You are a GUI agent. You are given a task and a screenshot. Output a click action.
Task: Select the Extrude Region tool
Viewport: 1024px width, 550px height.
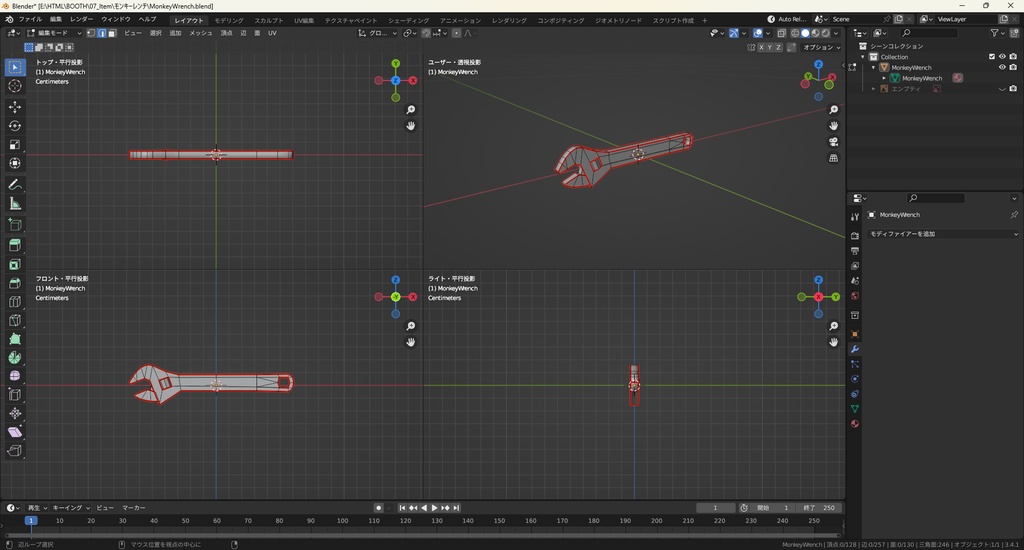pos(15,245)
